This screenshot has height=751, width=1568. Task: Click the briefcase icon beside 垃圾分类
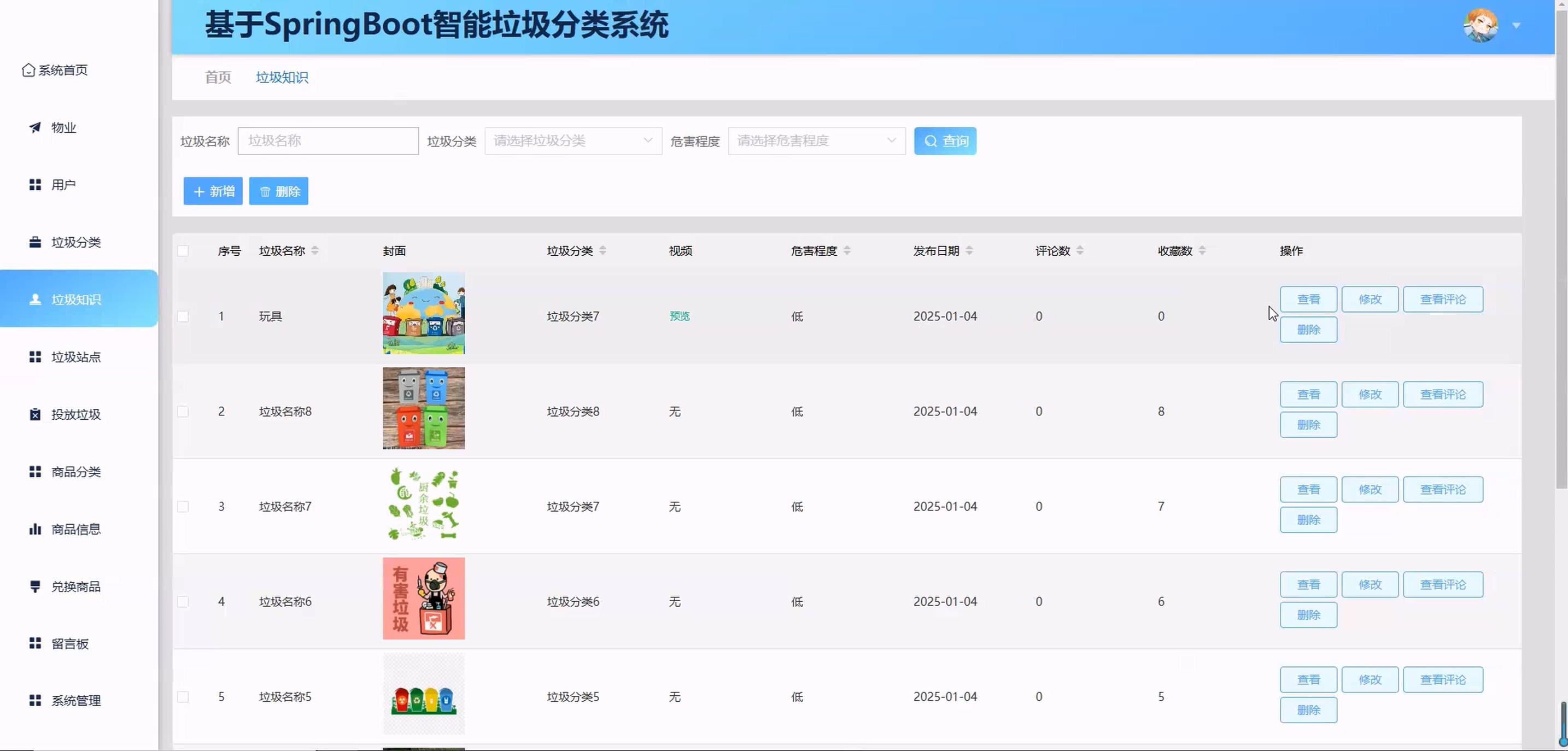click(x=36, y=242)
